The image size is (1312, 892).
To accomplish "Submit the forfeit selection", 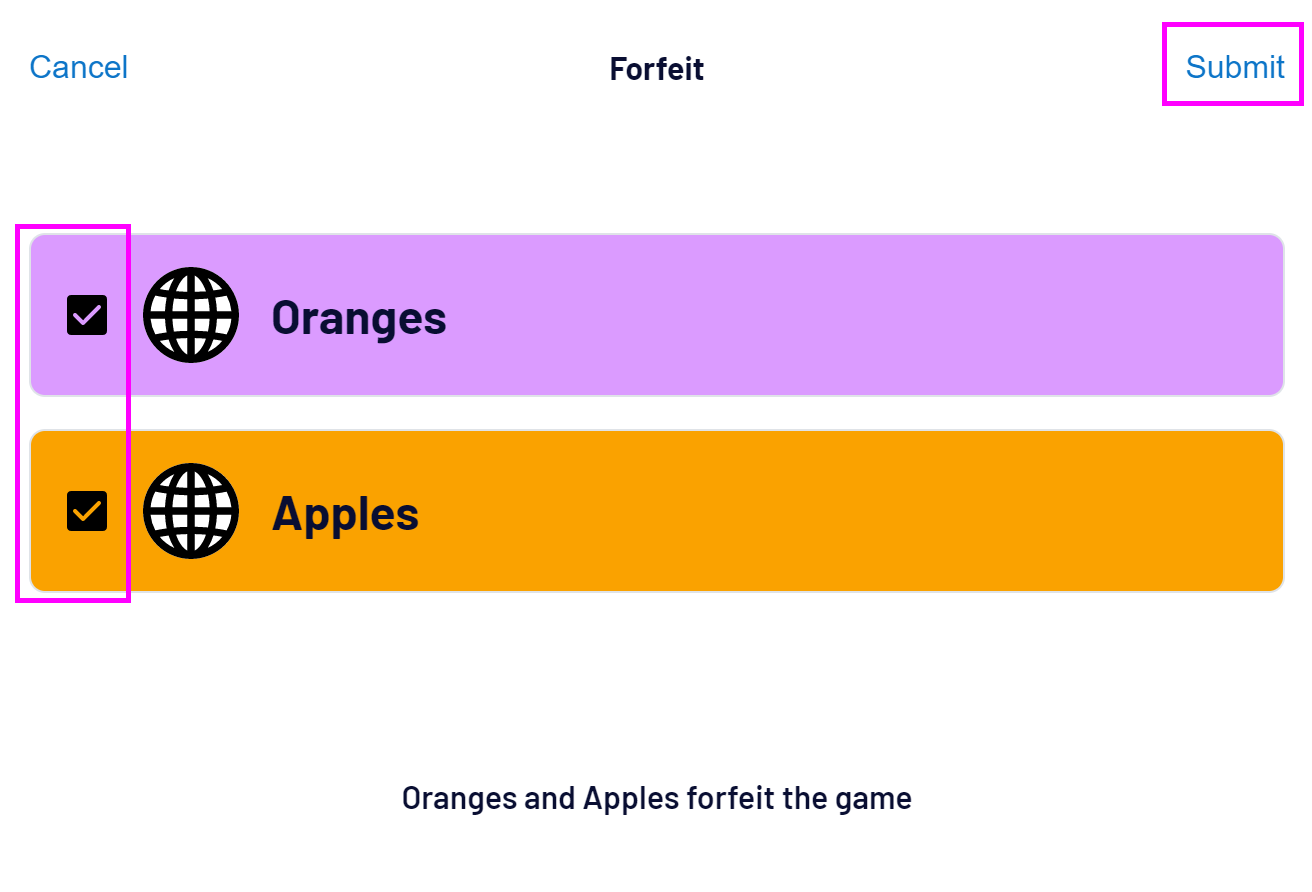I will click(1234, 67).
